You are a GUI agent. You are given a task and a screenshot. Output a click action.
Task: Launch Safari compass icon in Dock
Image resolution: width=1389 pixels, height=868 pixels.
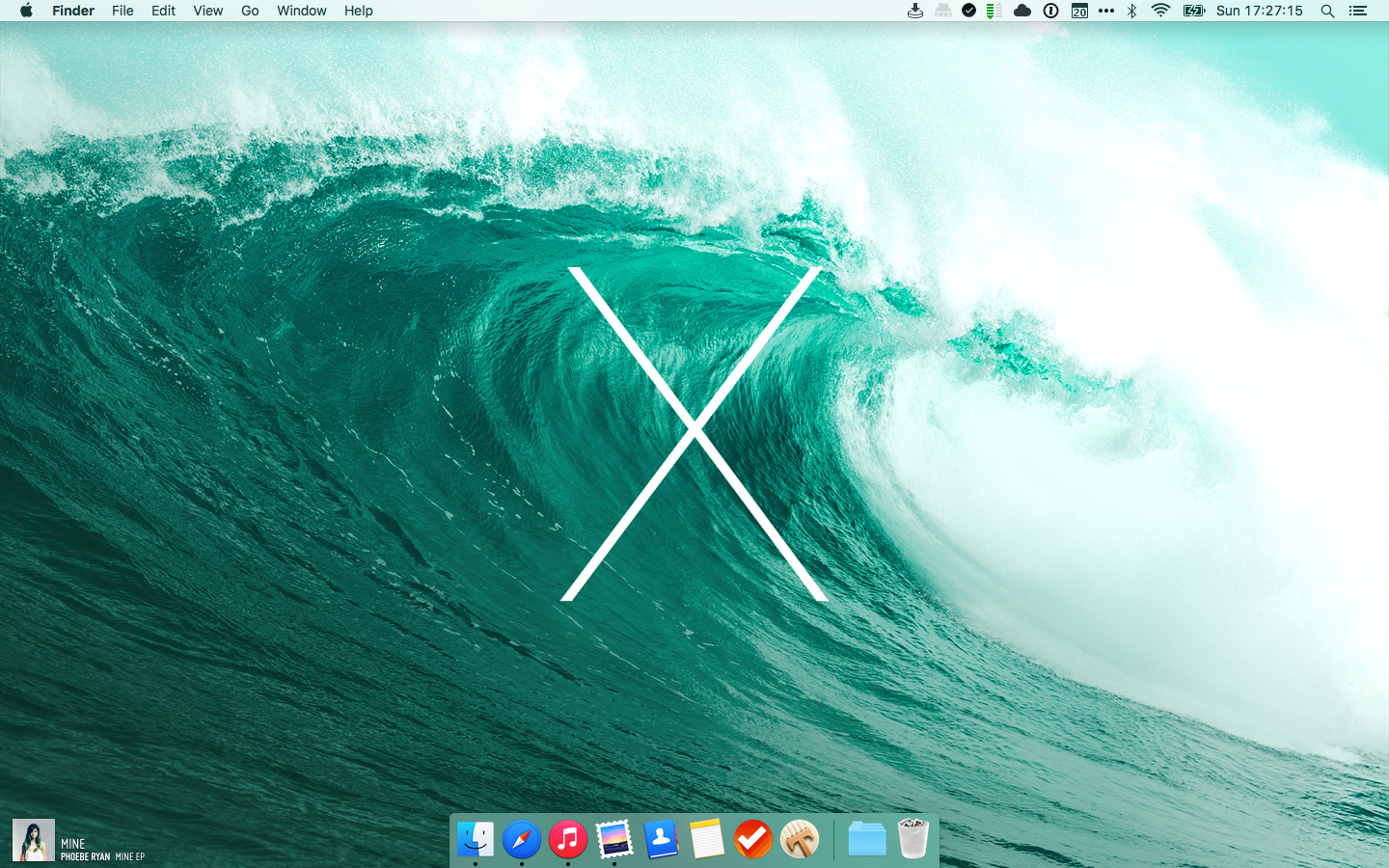(522, 839)
